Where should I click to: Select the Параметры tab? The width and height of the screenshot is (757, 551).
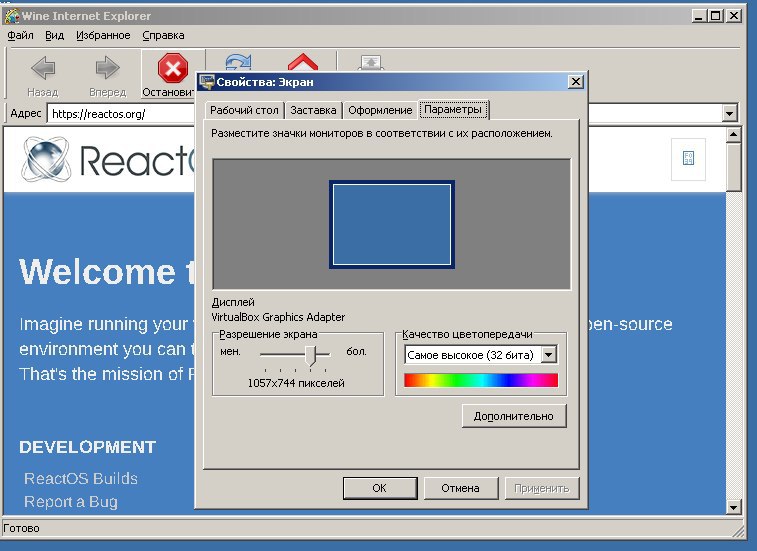pyautogui.click(x=453, y=110)
